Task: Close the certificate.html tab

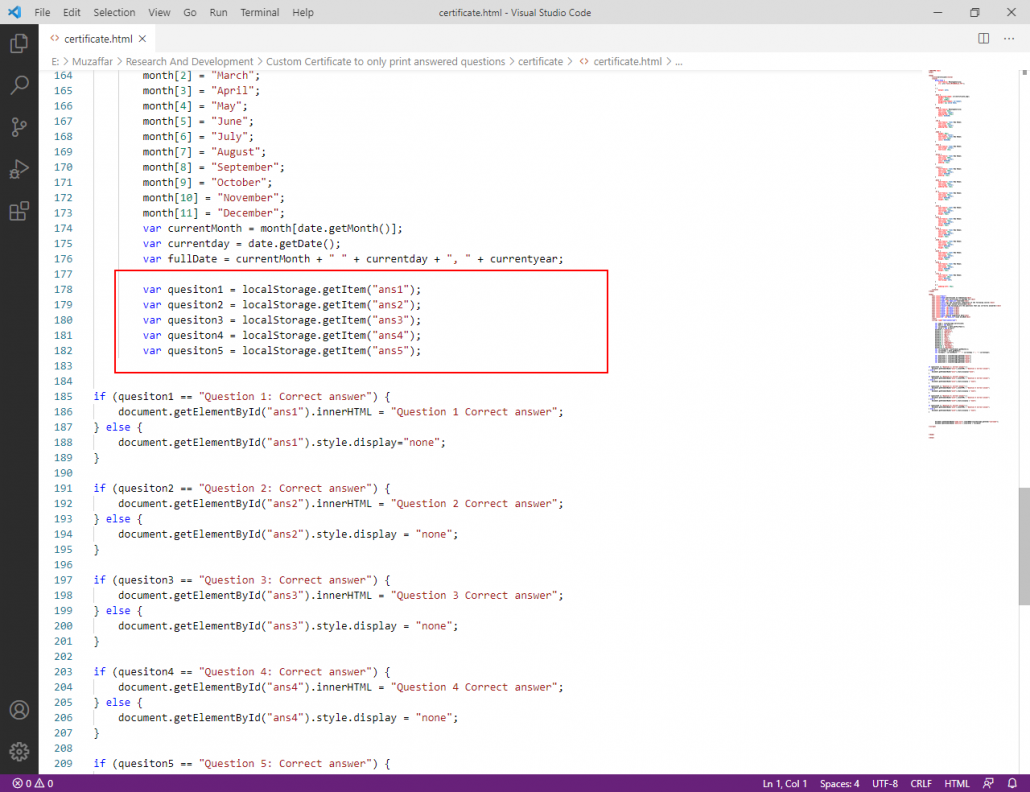Action: pos(142,38)
